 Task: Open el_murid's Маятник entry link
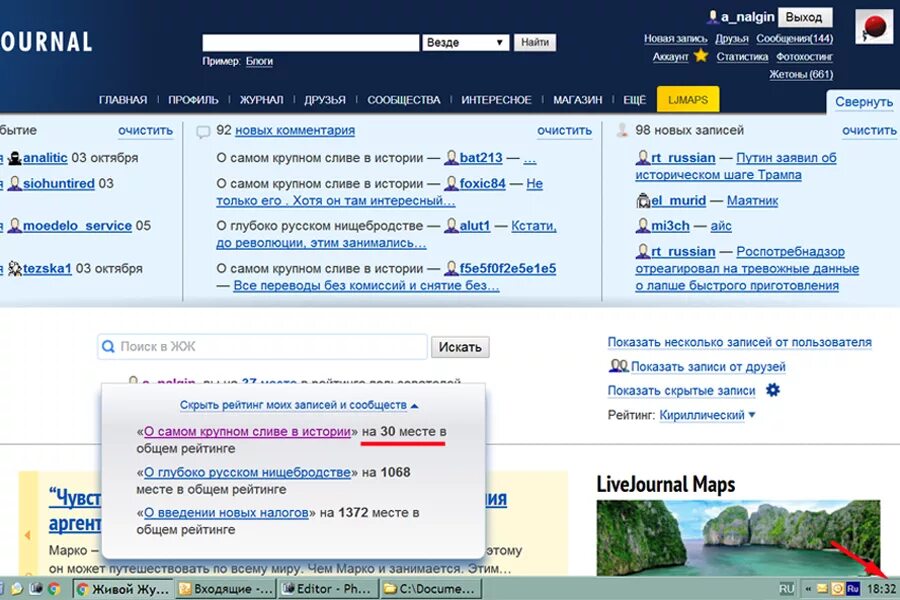(752, 200)
